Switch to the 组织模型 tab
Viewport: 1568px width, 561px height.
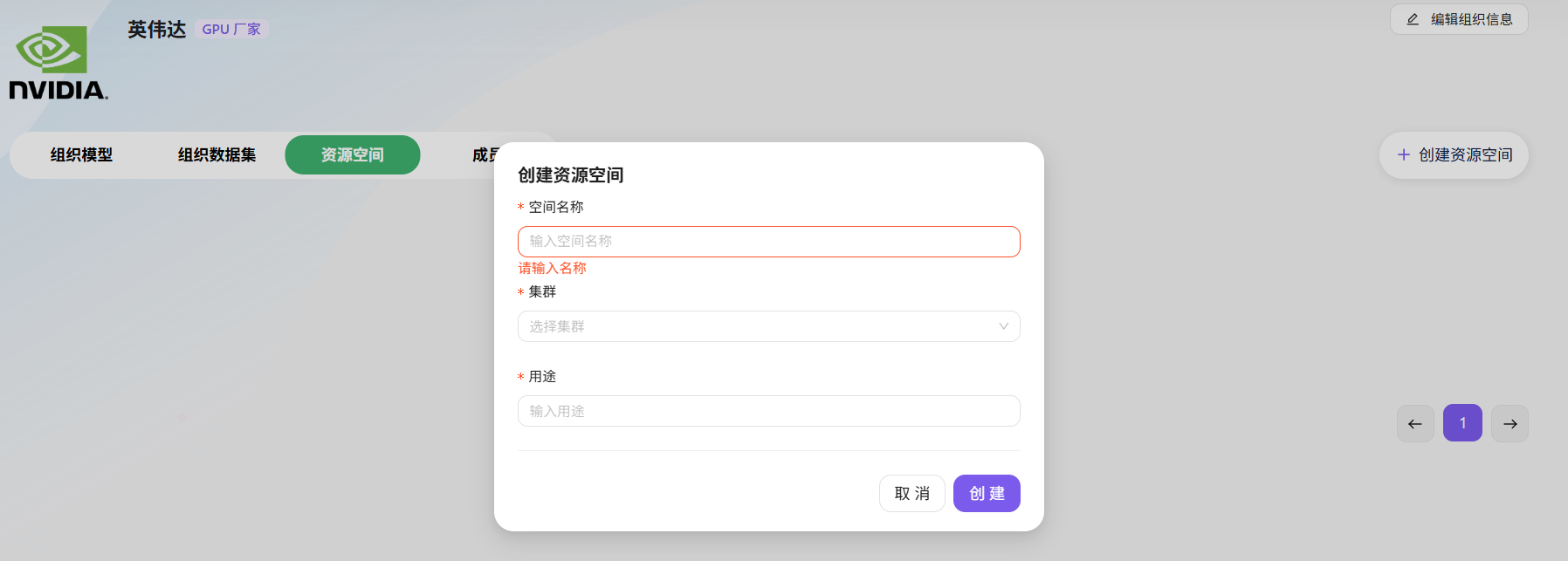point(84,154)
